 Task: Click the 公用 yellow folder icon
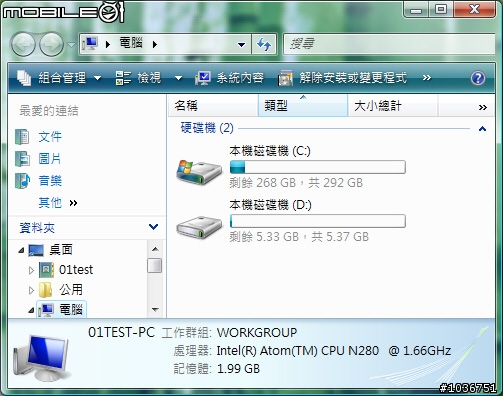coord(46,290)
